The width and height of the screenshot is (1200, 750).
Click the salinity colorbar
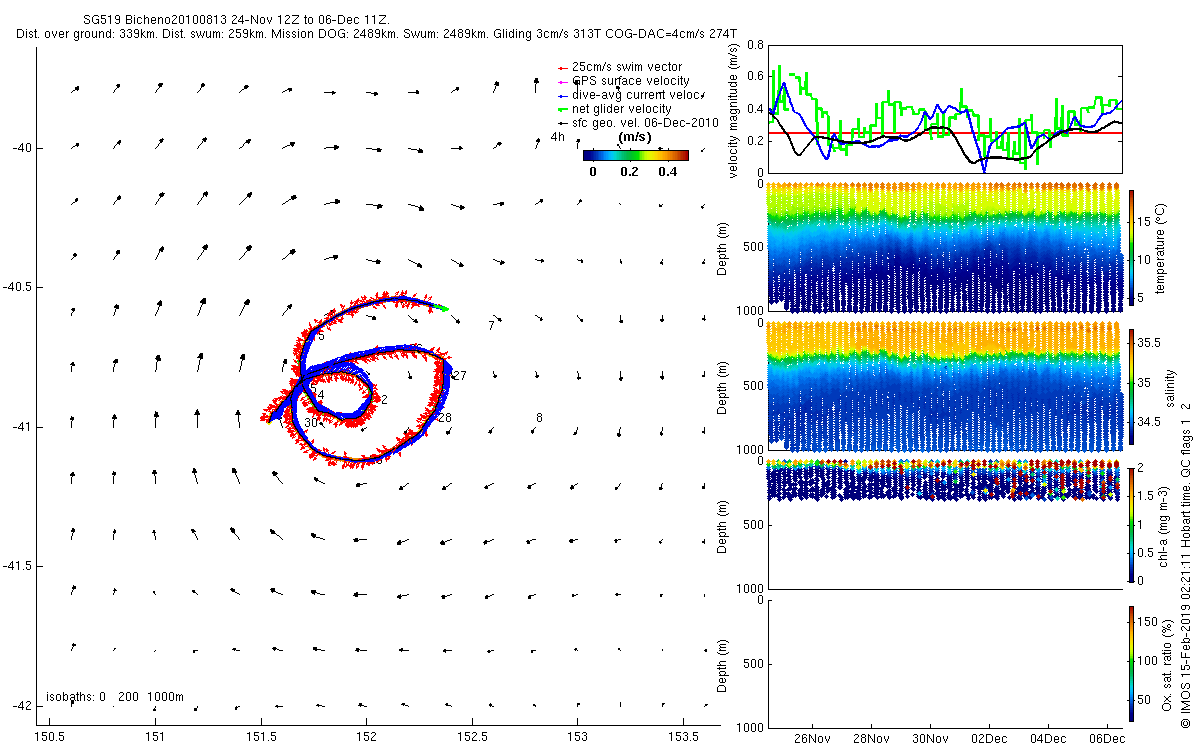click(x=1131, y=385)
